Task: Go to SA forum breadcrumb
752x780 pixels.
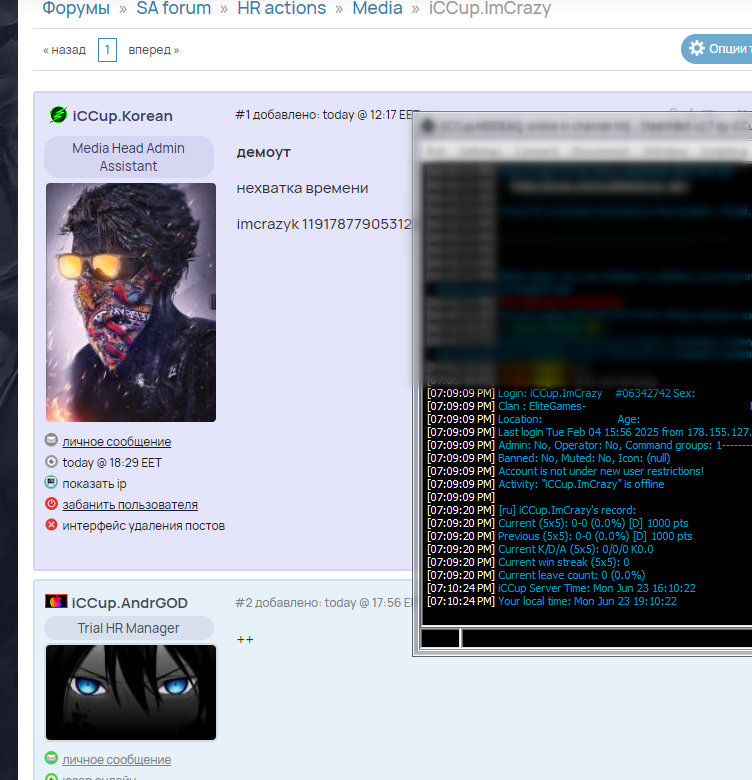Action: point(174,8)
